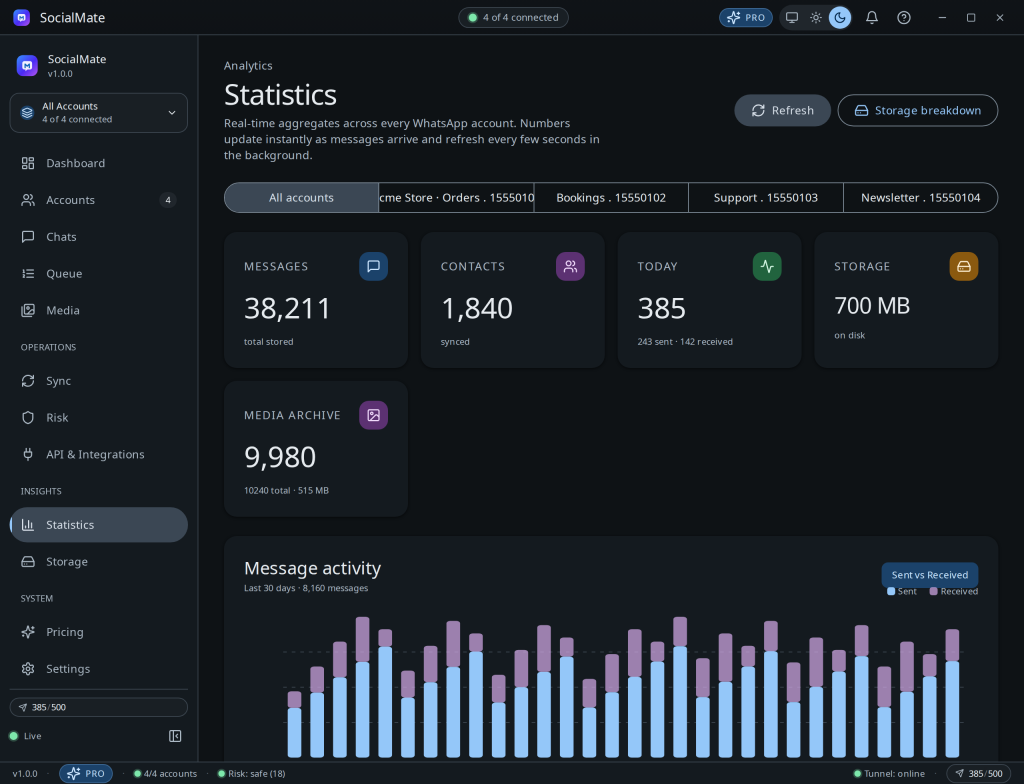Click the Messages card chat icon

tap(374, 267)
